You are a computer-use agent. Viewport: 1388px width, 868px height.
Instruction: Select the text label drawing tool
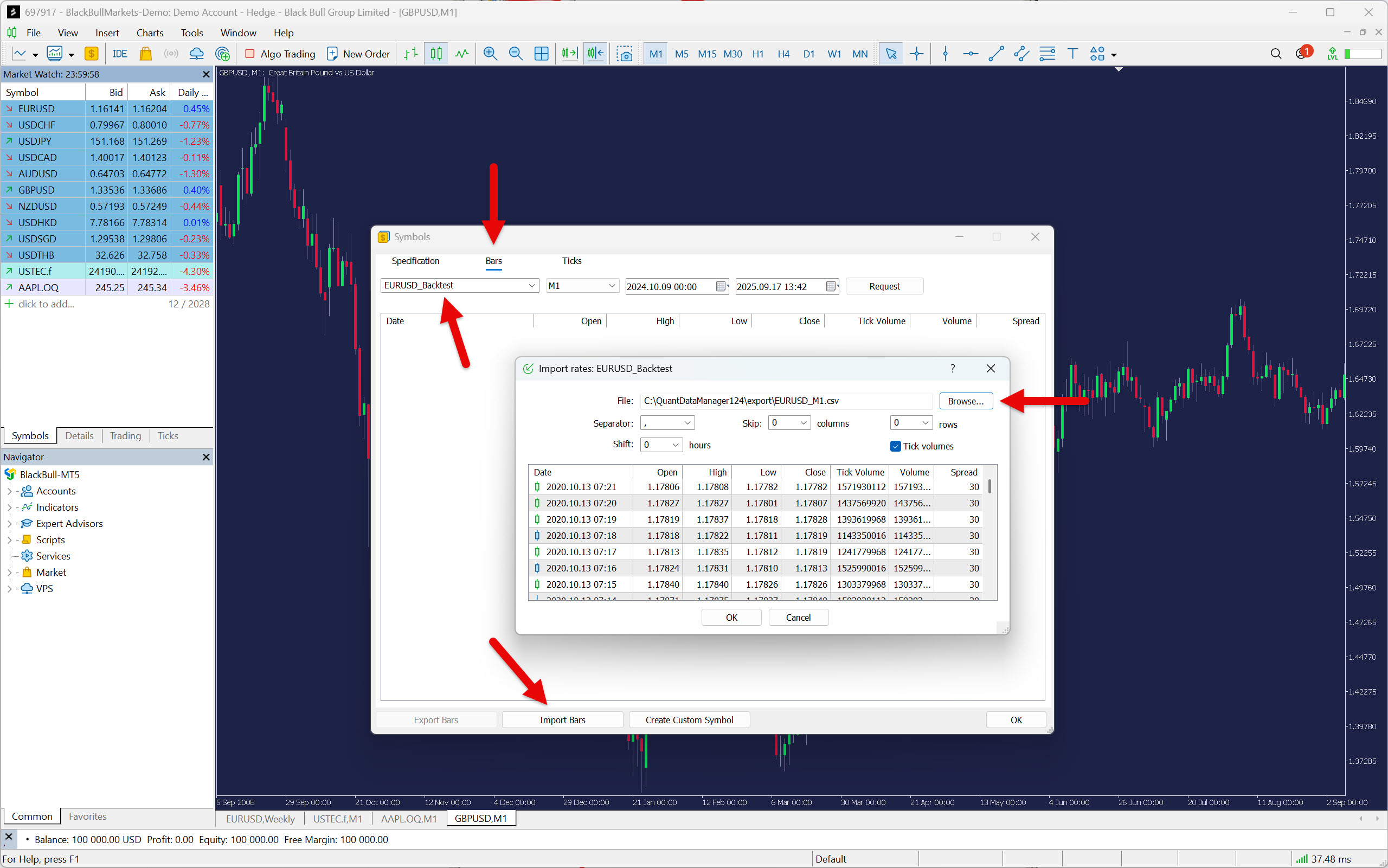click(1072, 54)
